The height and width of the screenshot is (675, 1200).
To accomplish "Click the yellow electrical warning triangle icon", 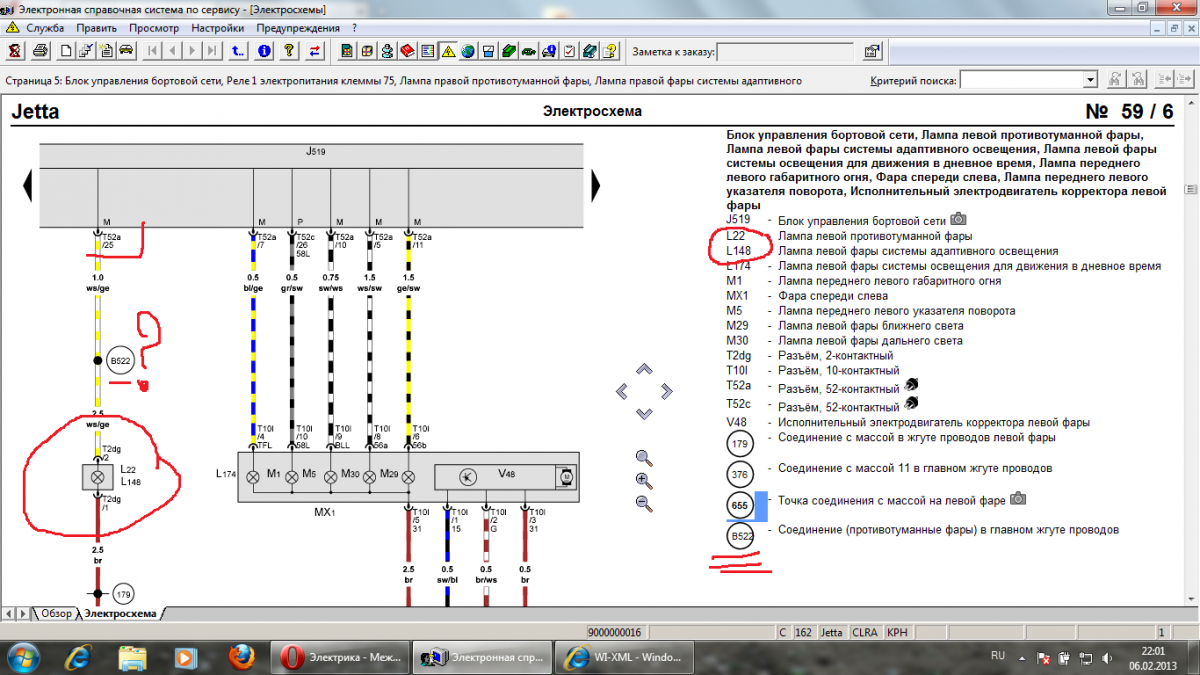I will [448, 50].
